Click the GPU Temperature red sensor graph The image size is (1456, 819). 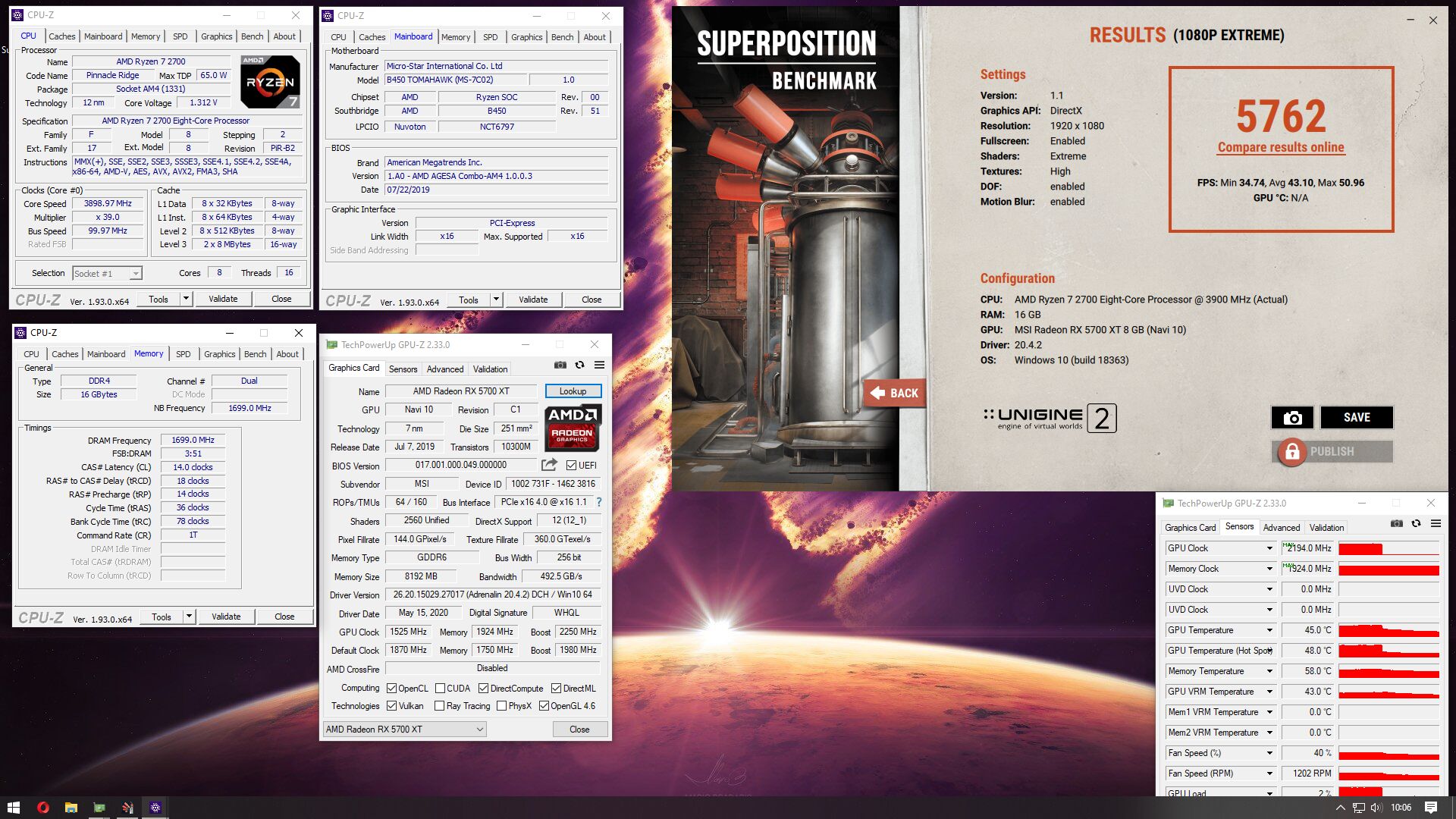pos(1389,630)
